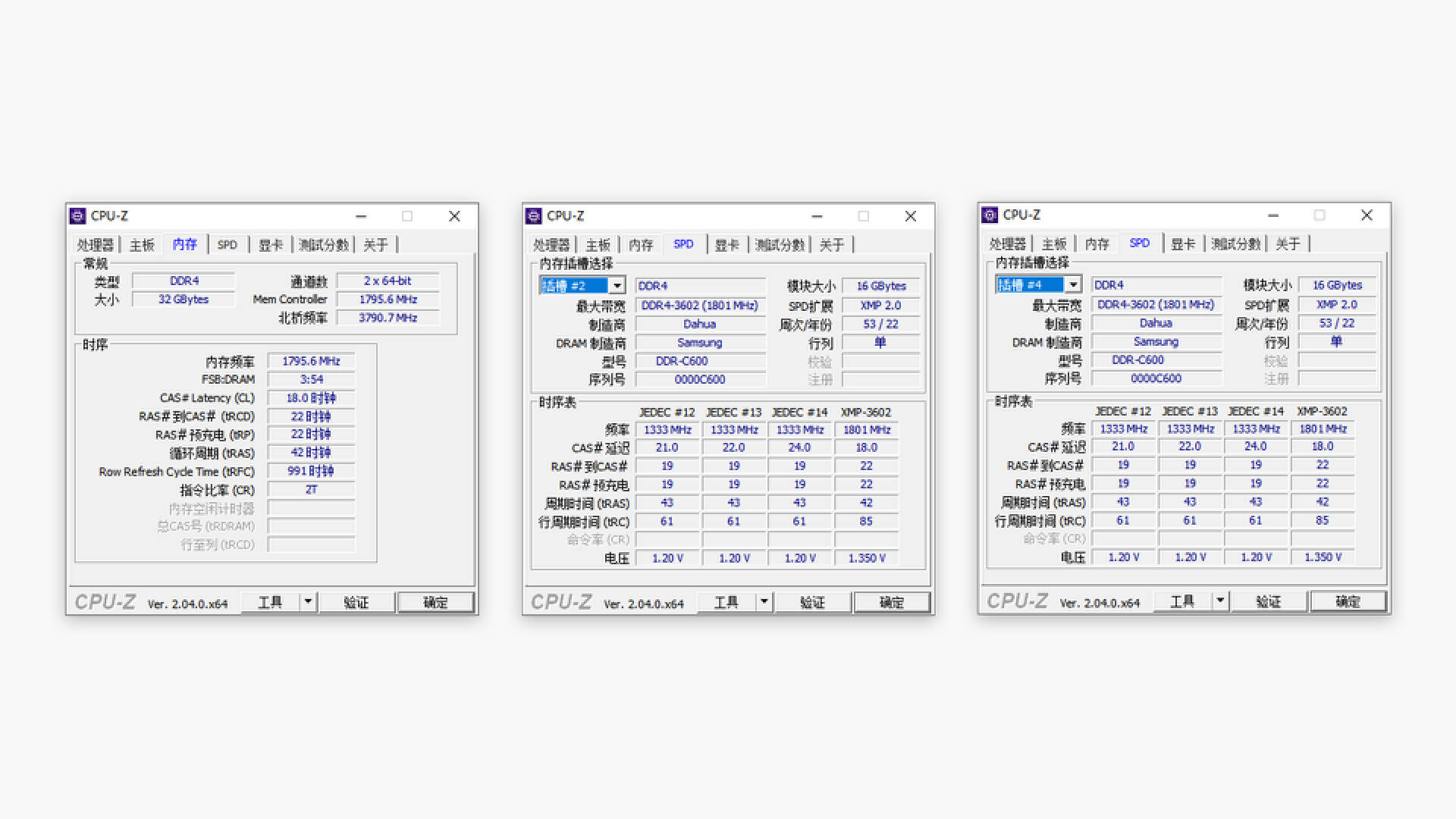
Task: Open 测试分数 tab in right window
Action: click(1235, 244)
